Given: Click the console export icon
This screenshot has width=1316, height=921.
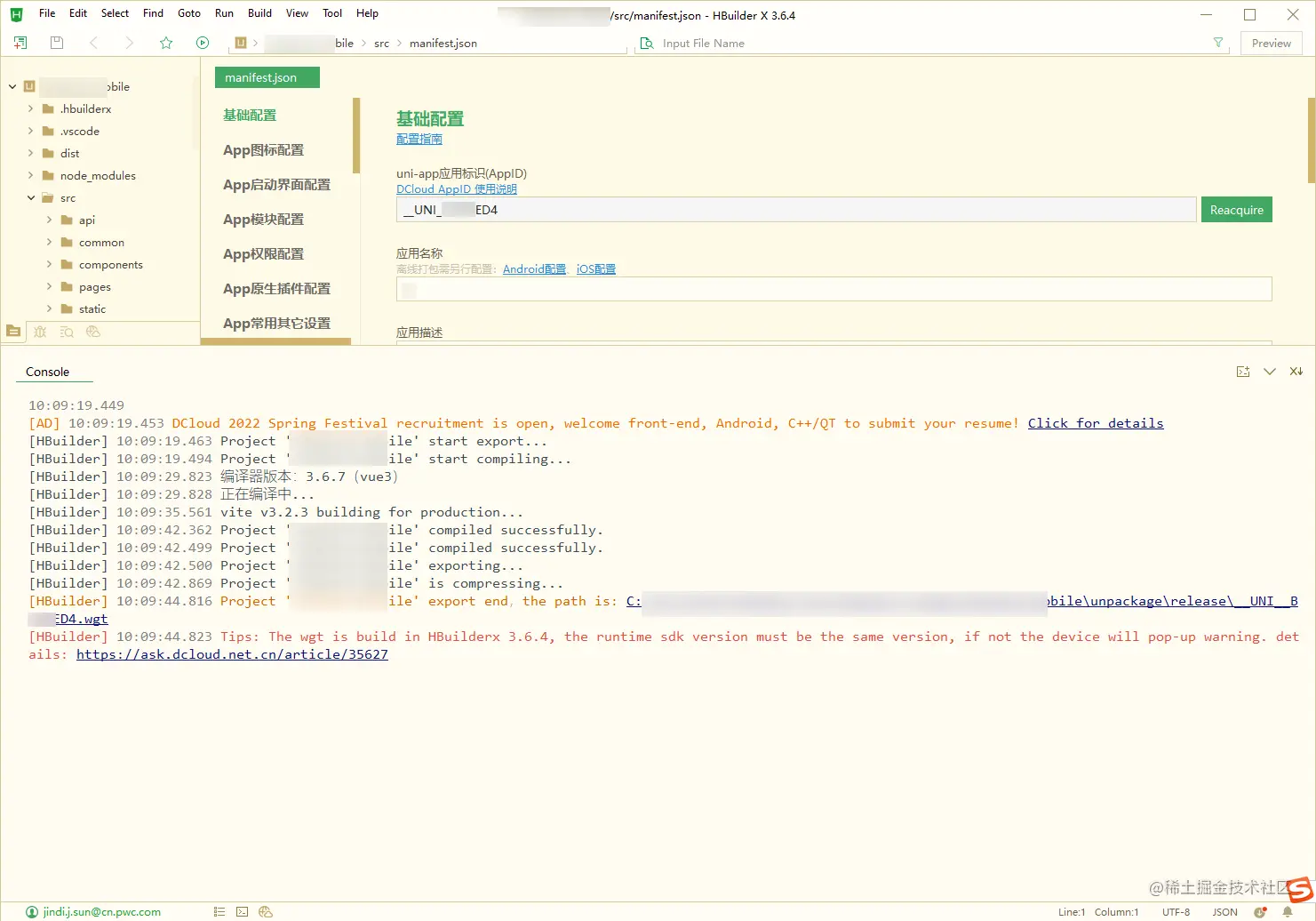Looking at the screenshot, I should click(x=1243, y=372).
